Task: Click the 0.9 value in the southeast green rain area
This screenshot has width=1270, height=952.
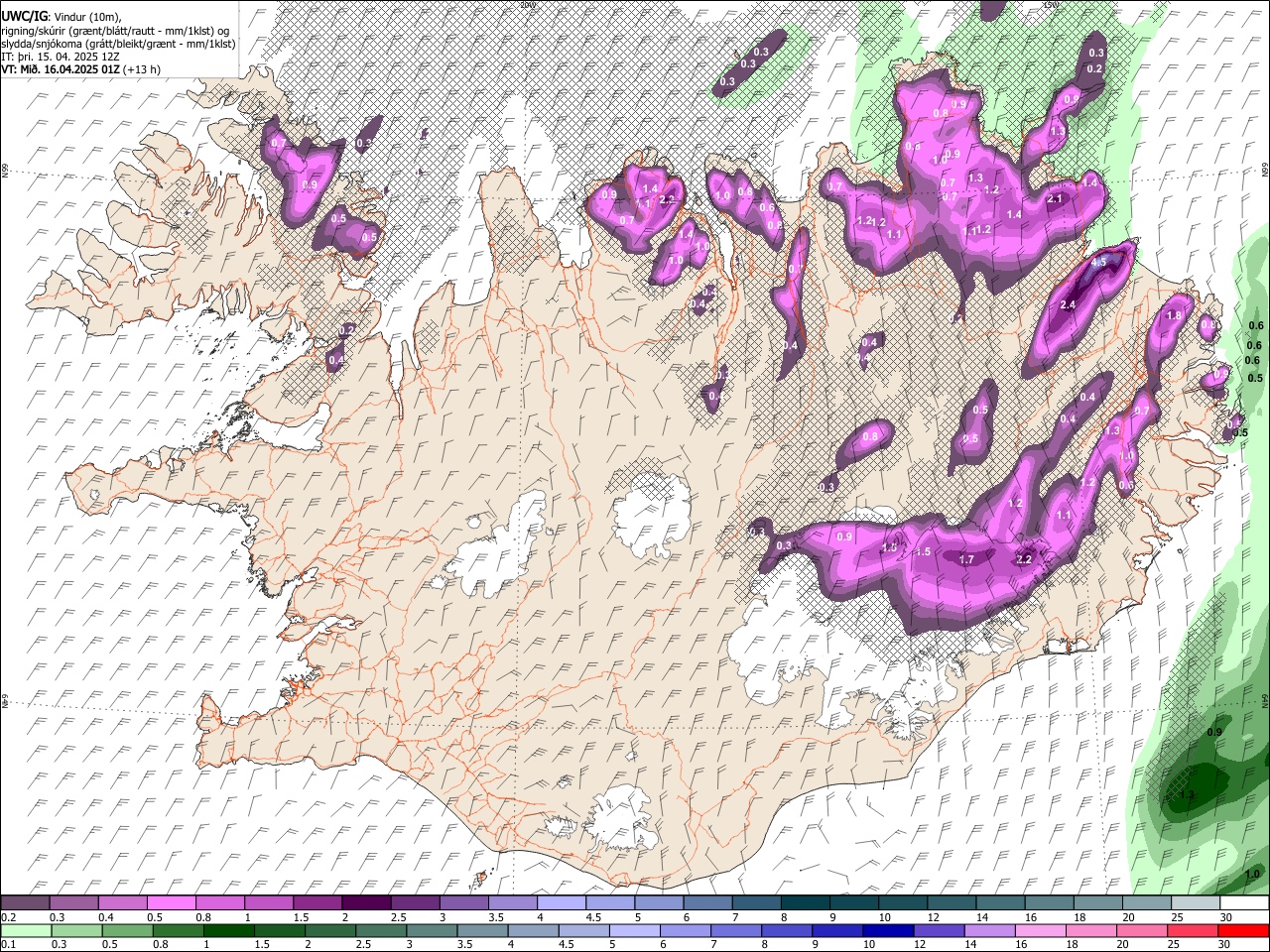Action: coord(1213,733)
